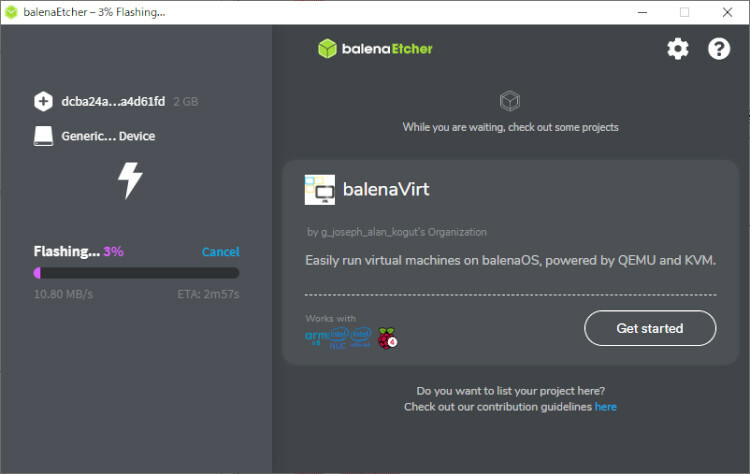Click the balenaEtcher logo
This screenshot has height=474, width=750.
tap(375, 49)
